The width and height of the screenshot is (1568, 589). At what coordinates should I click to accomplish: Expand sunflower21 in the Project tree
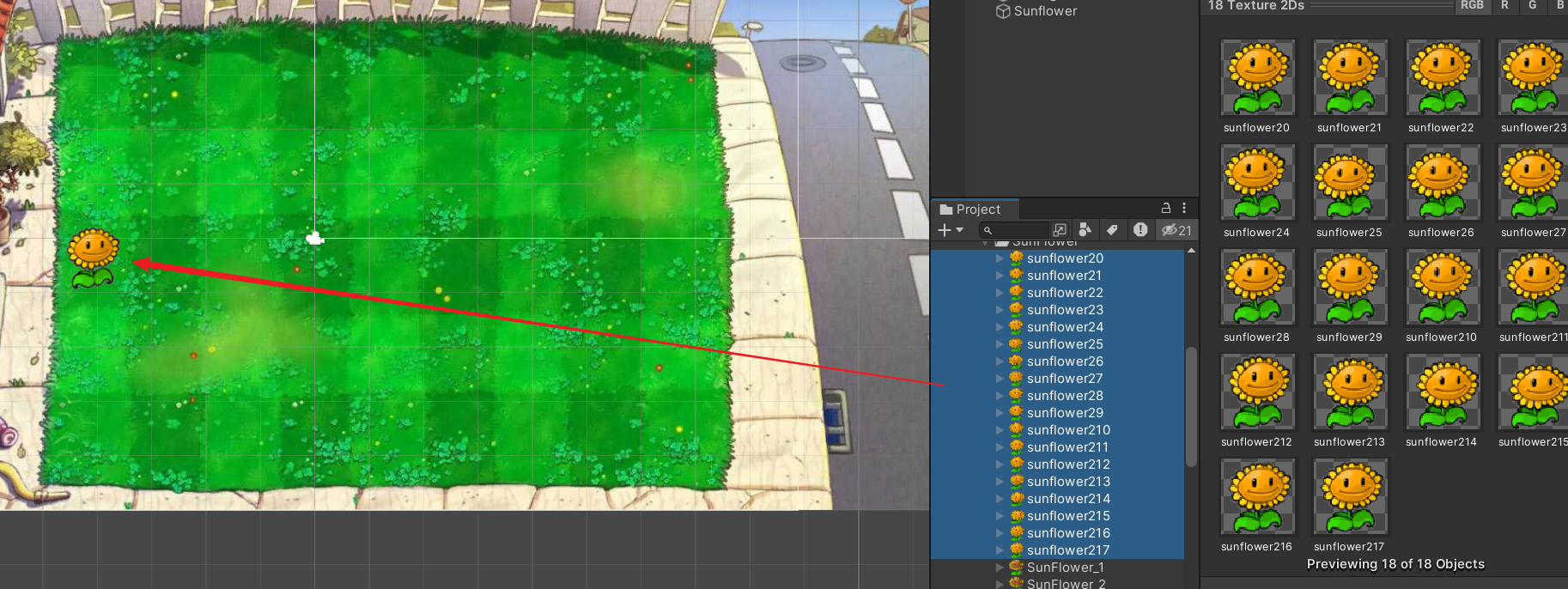tap(1000, 276)
